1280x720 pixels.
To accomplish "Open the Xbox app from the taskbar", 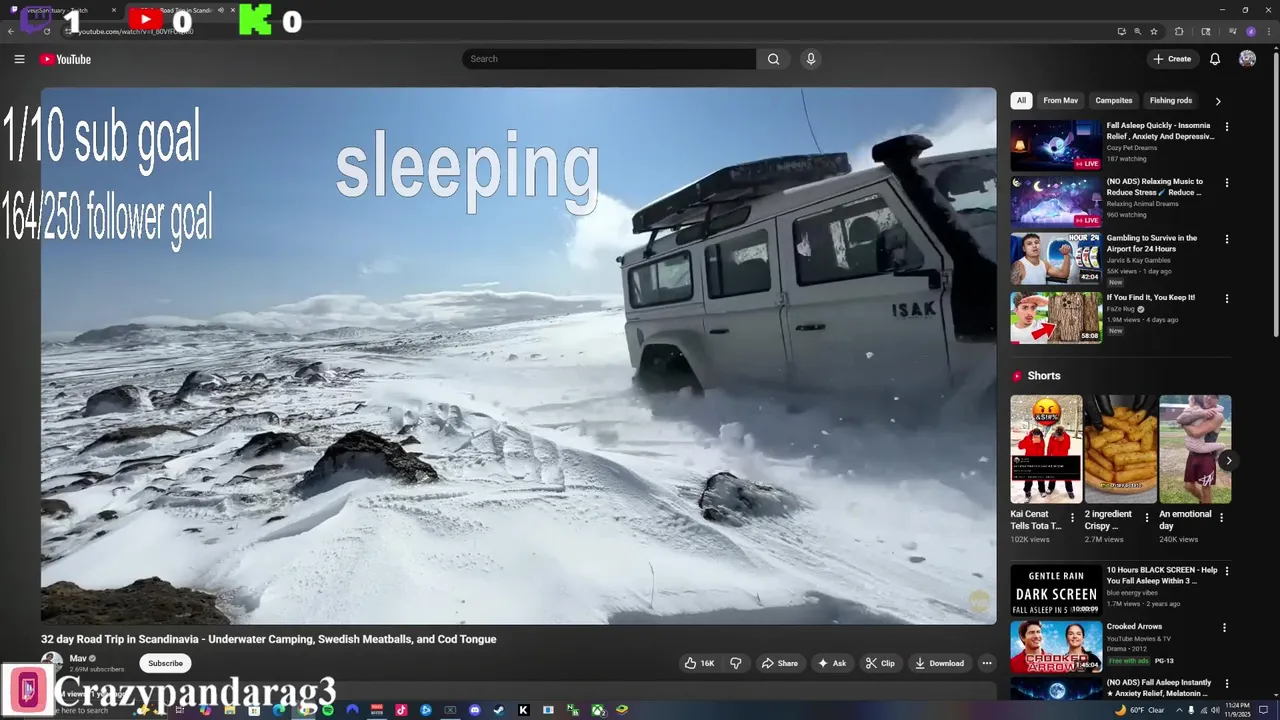I will pos(597,710).
